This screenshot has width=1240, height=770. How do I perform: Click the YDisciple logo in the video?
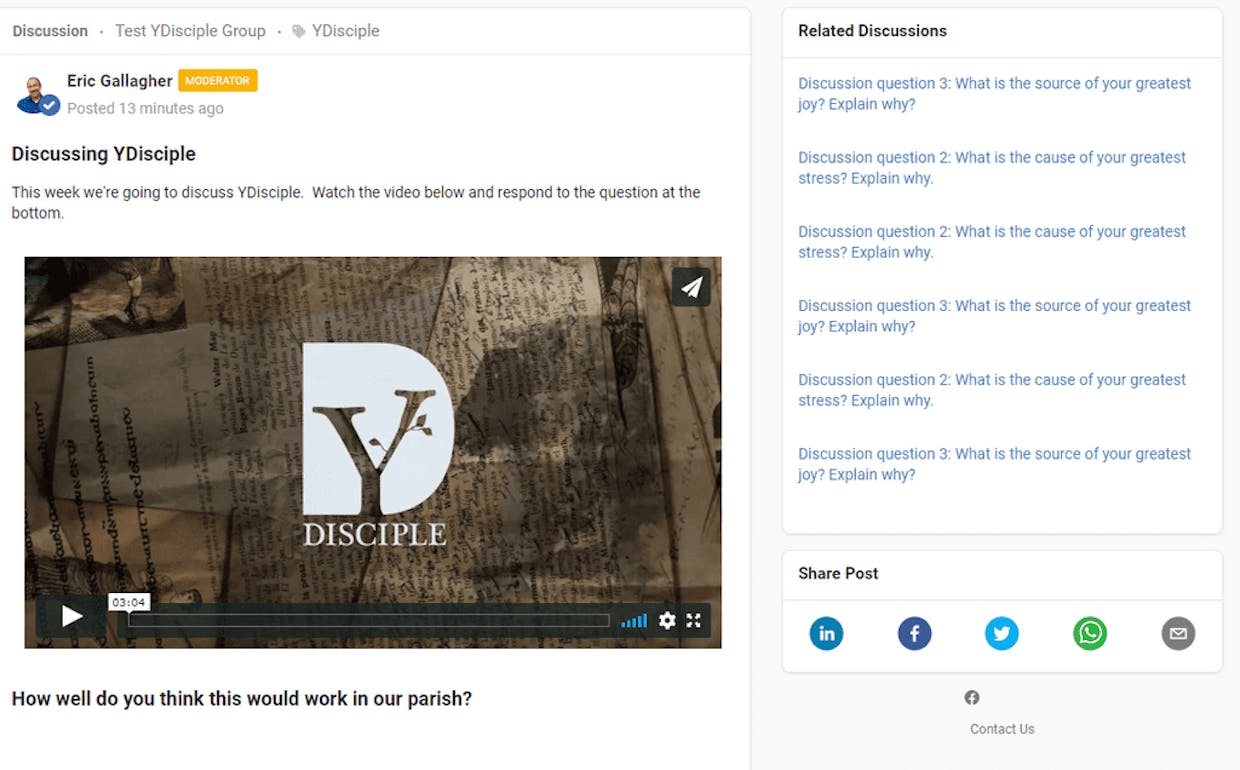[x=377, y=444]
